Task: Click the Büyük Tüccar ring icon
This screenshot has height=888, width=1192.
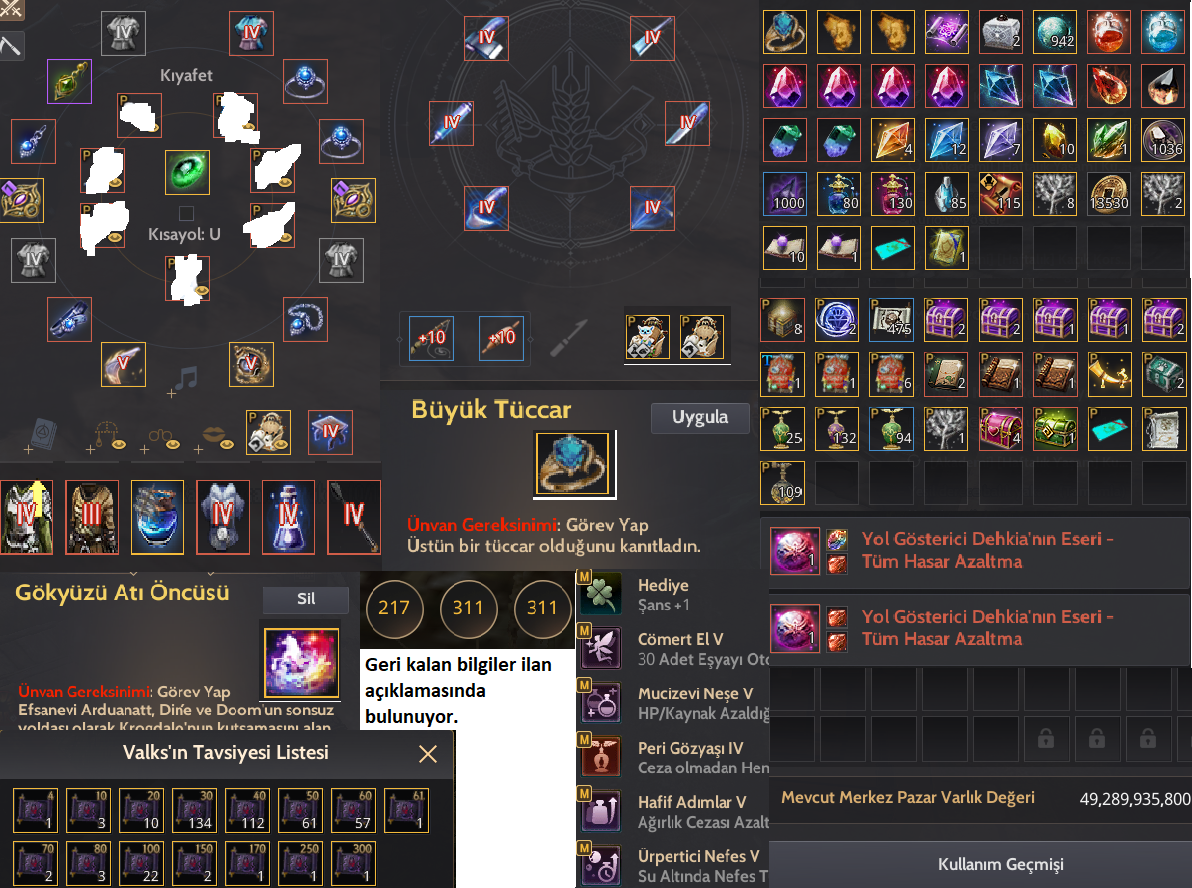Action: tap(572, 464)
